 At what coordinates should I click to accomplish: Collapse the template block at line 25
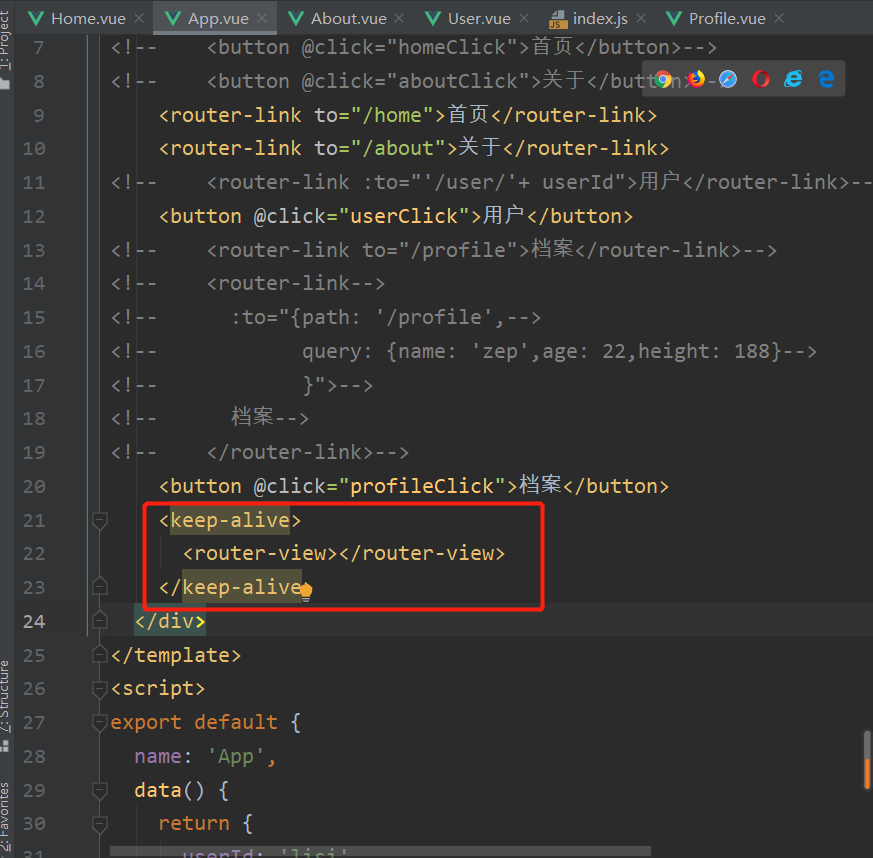(x=100, y=654)
